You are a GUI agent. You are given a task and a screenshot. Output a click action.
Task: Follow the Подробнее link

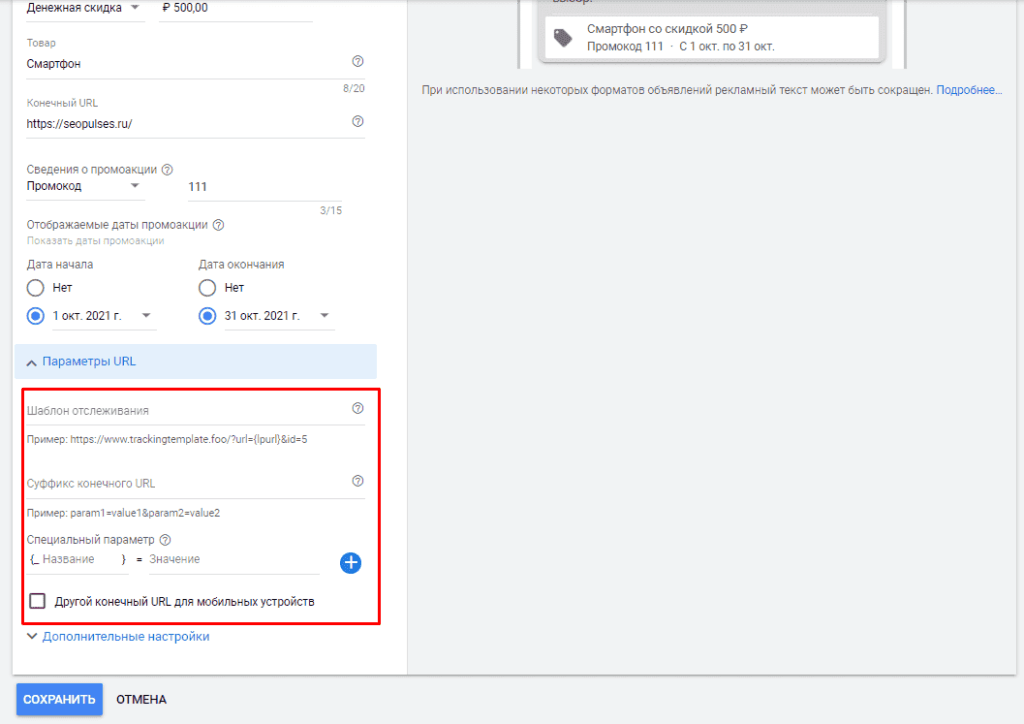[969, 90]
